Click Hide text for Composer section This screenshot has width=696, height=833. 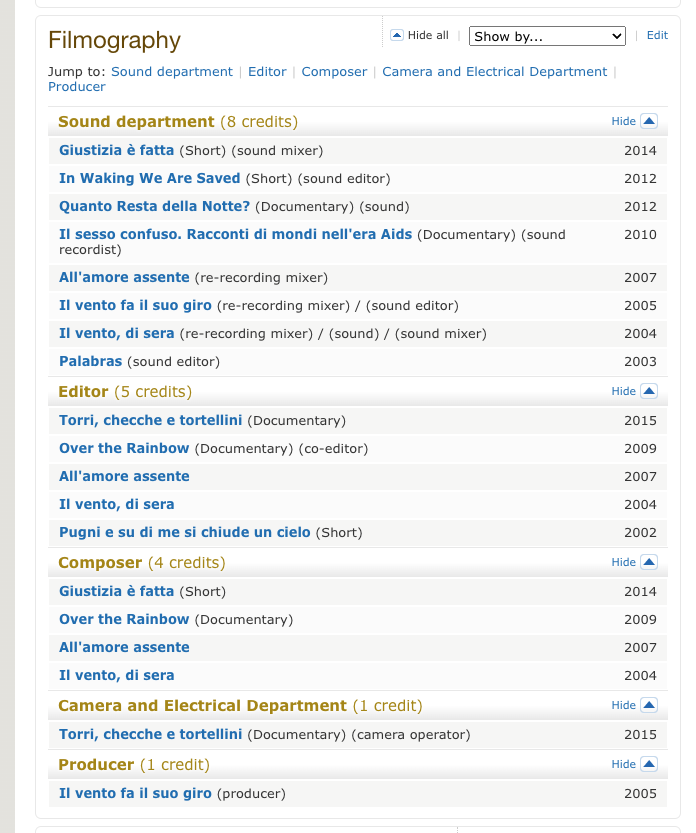click(x=623, y=562)
